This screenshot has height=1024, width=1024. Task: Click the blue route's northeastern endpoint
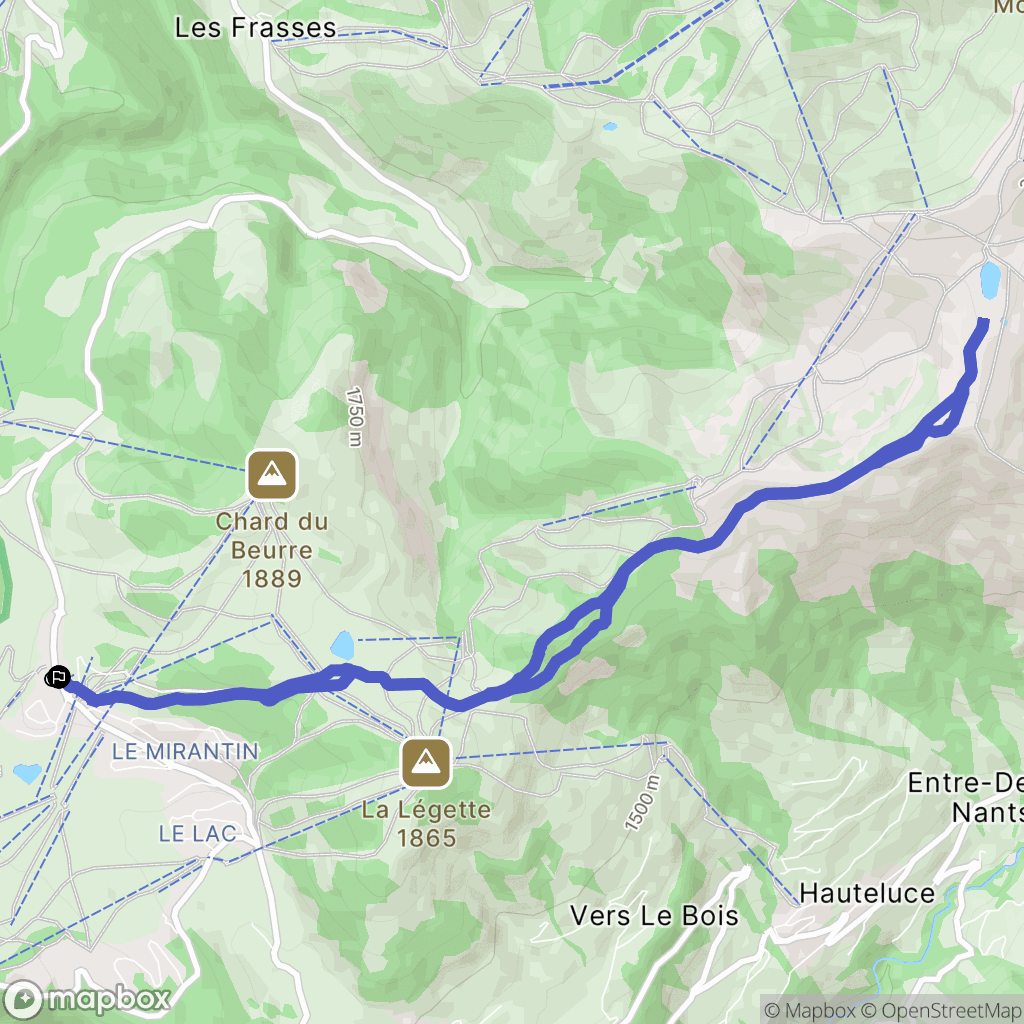coord(984,320)
